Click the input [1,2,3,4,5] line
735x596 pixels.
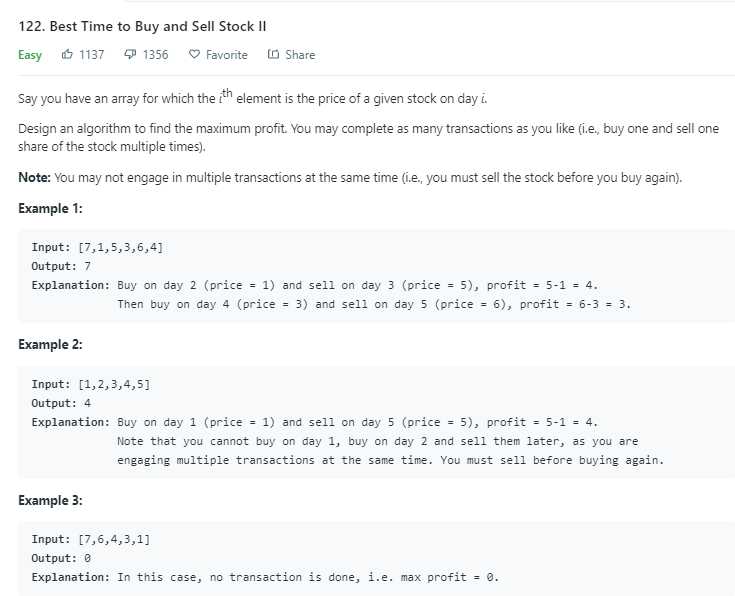(x=90, y=384)
